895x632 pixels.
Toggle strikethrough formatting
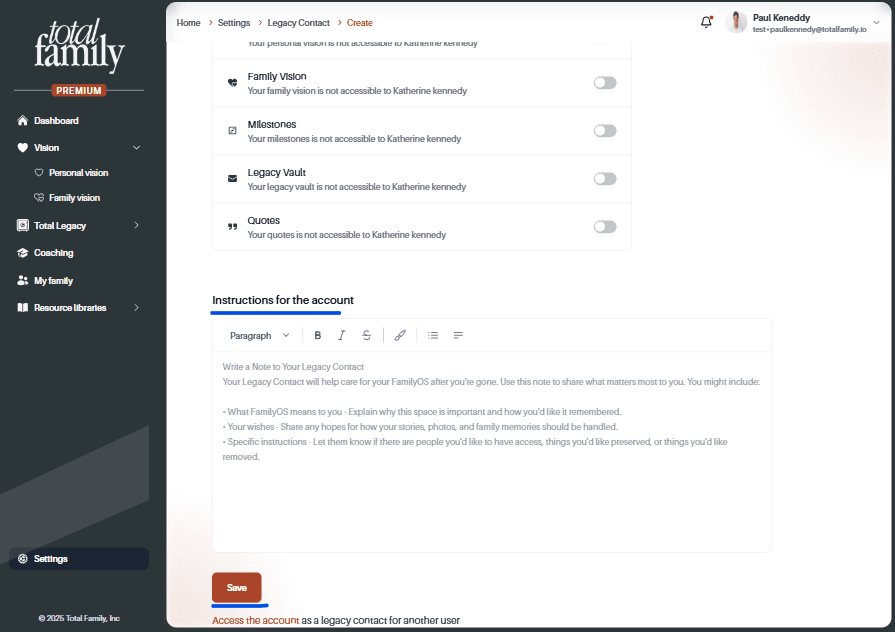click(366, 335)
